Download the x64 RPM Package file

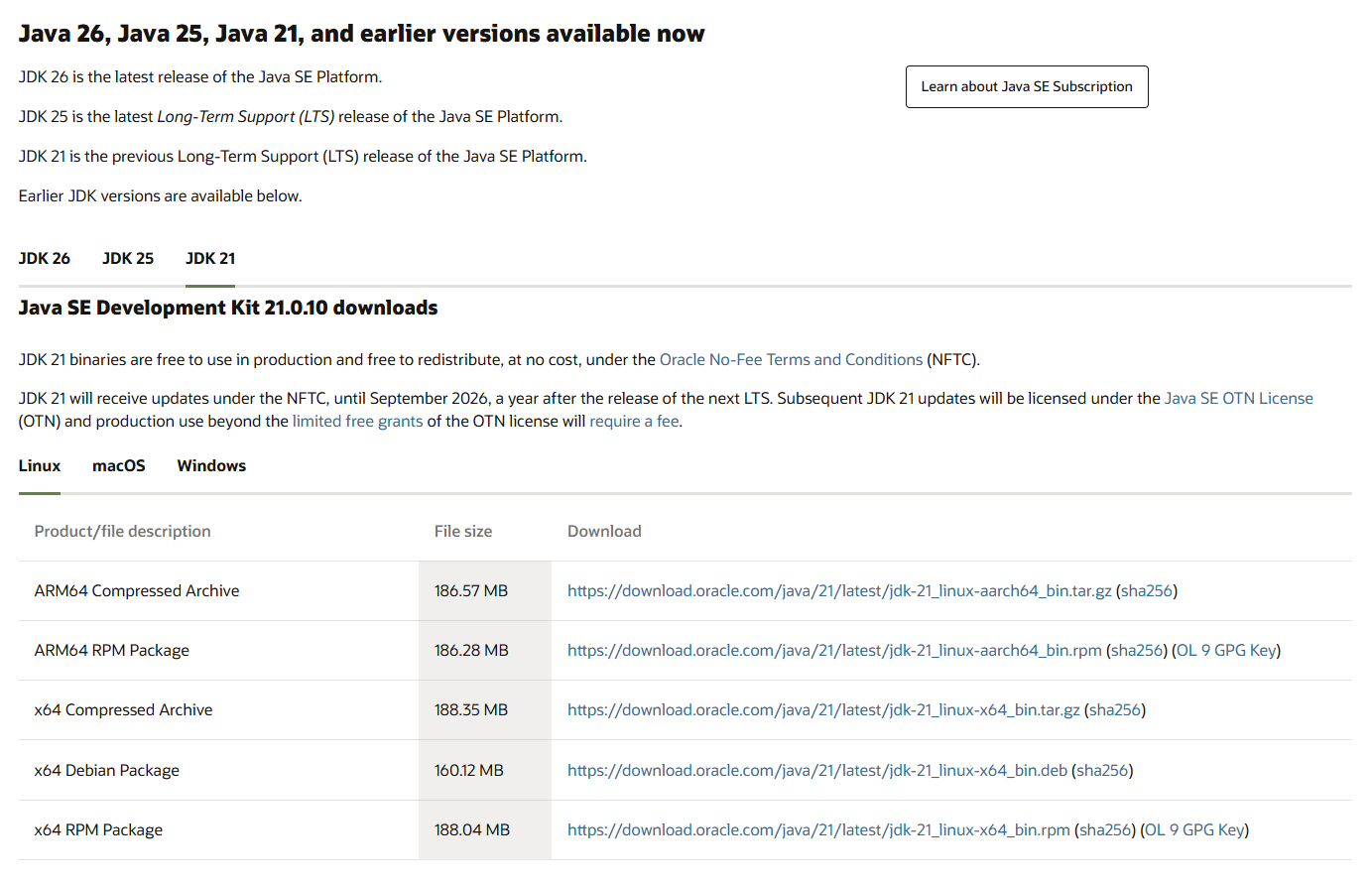818,830
